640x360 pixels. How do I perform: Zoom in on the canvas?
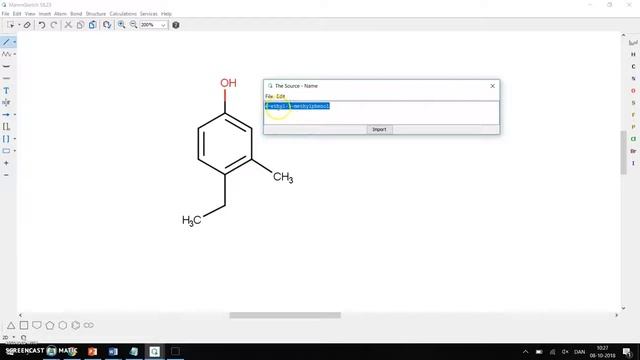pos(121,25)
